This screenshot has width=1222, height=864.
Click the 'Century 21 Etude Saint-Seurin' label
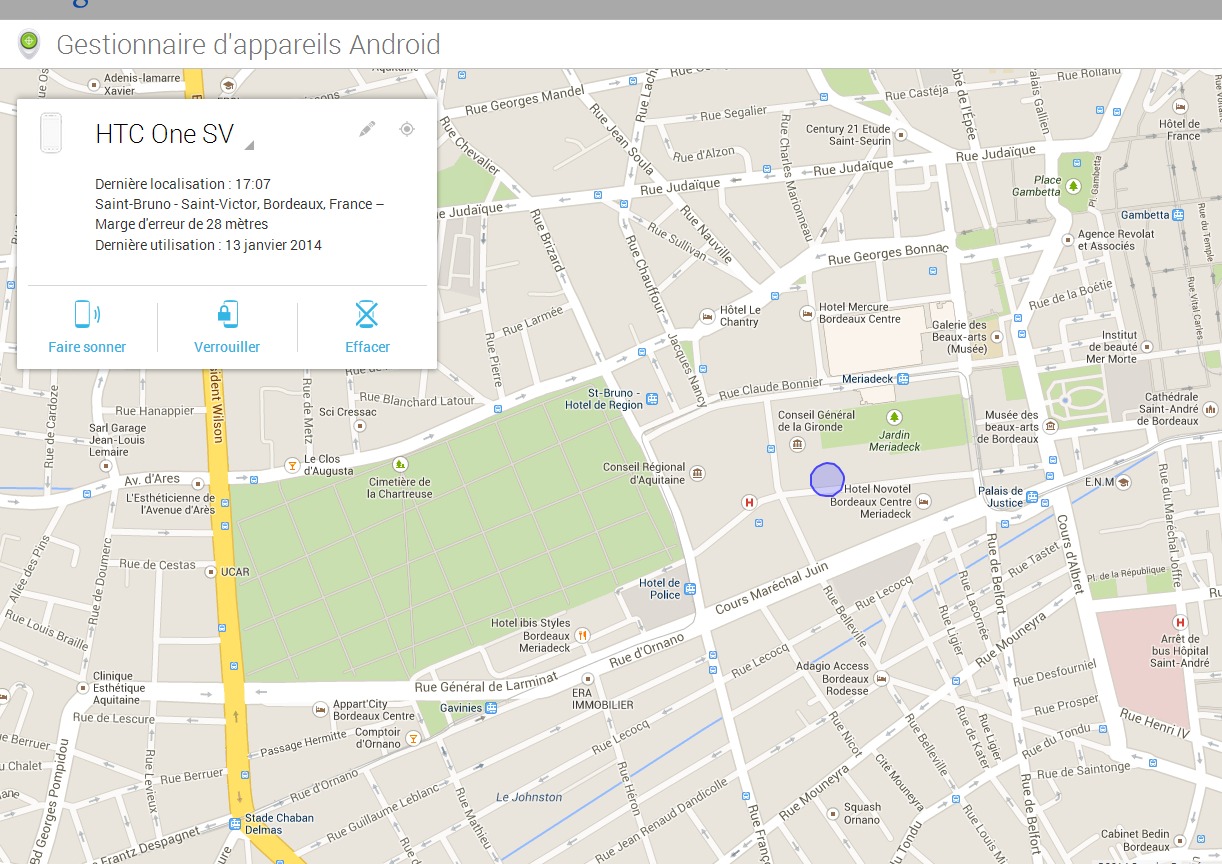tap(847, 135)
